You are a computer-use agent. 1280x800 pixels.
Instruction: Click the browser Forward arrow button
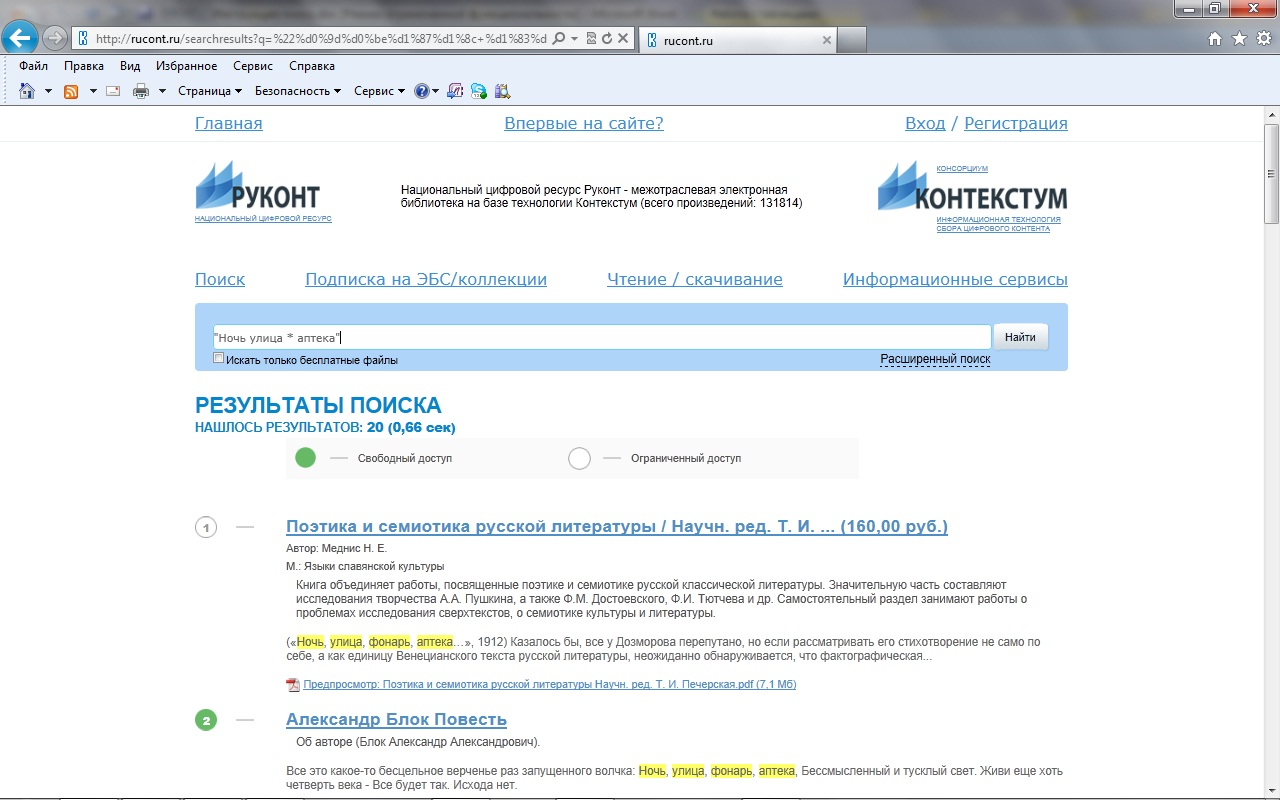click(x=55, y=39)
